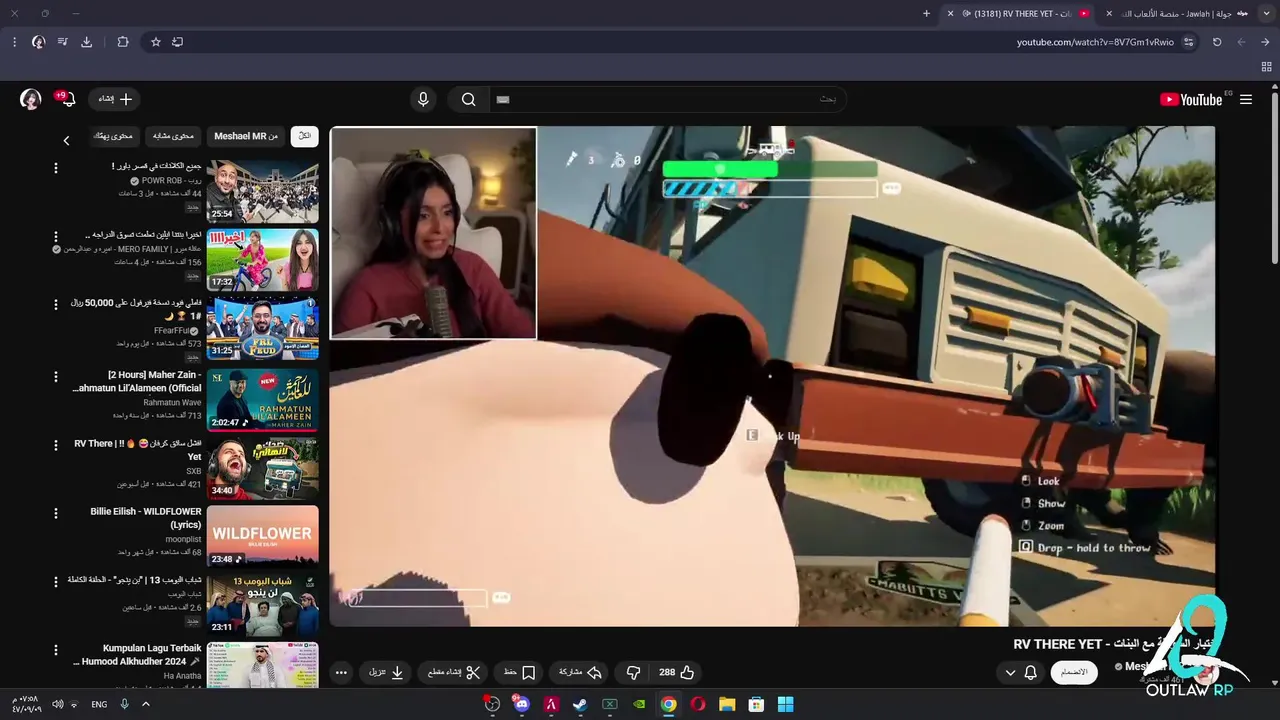
Task: Open the YouTube account avatar menu
Action: coord(31,99)
